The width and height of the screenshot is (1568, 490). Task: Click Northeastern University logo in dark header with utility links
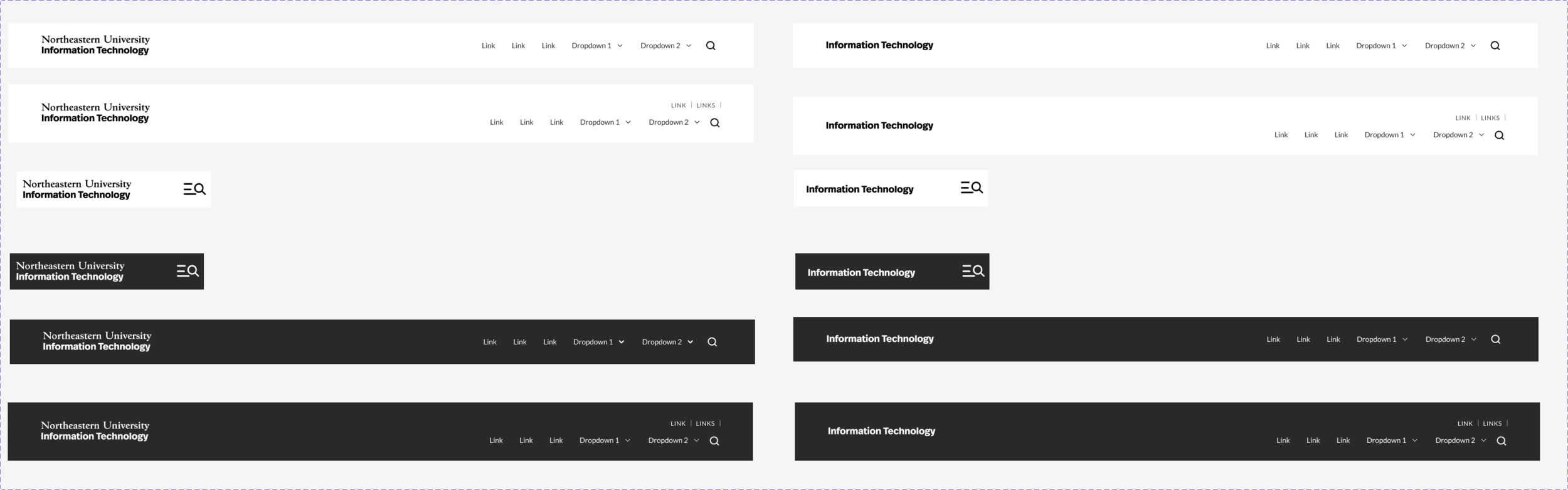point(95,431)
